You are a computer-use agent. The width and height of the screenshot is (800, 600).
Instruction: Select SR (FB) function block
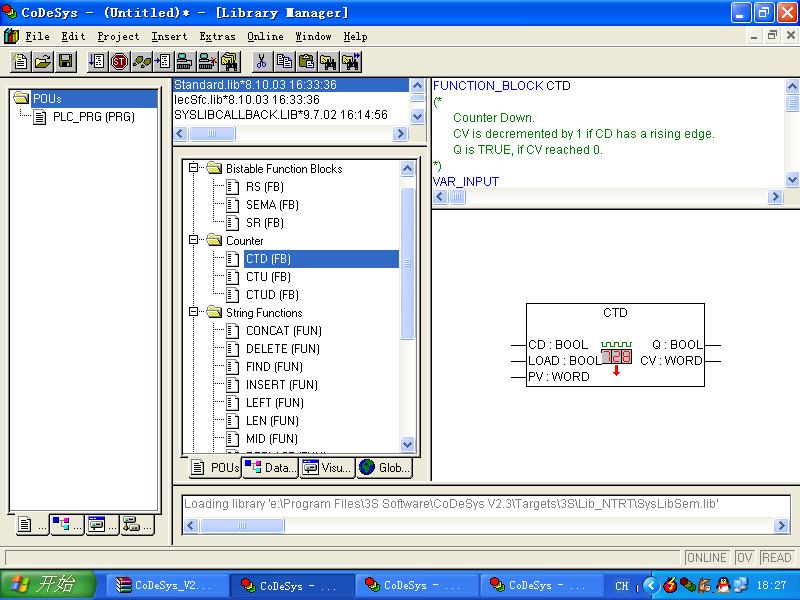click(x=265, y=222)
